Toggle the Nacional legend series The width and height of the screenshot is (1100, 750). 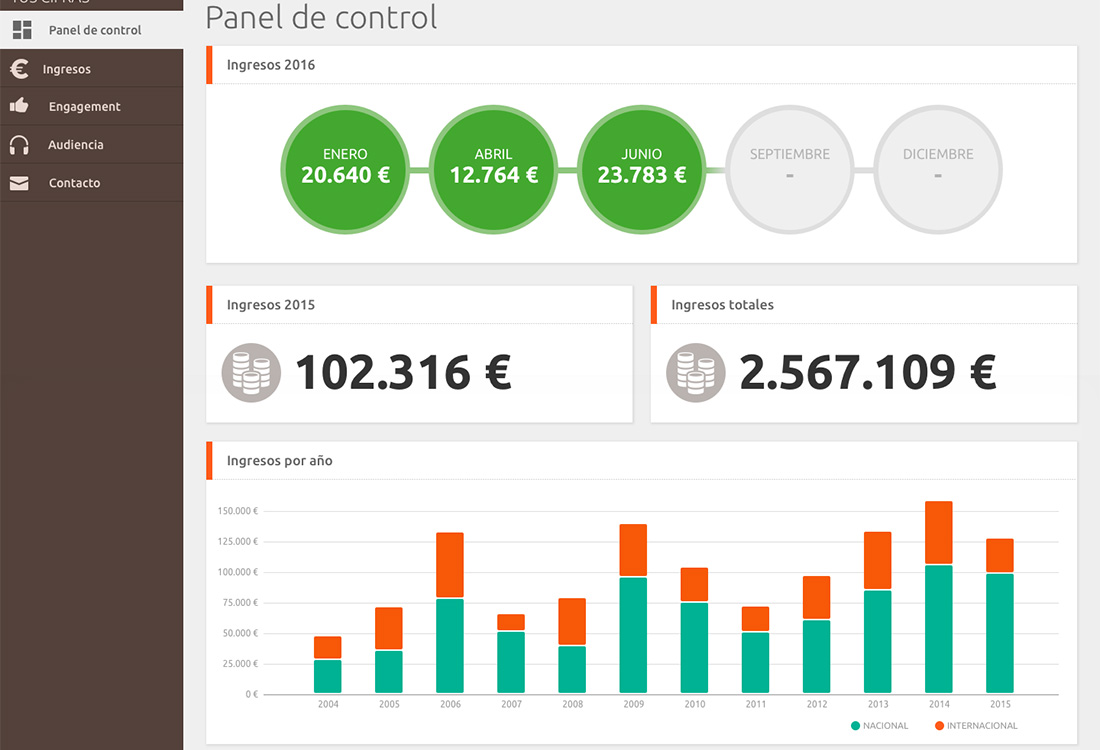click(x=879, y=725)
